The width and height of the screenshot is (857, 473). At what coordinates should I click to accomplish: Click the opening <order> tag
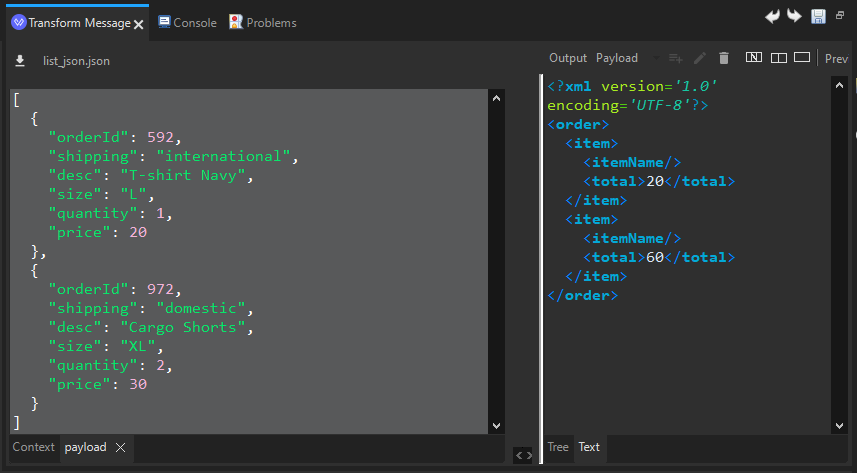click(578, 124)
